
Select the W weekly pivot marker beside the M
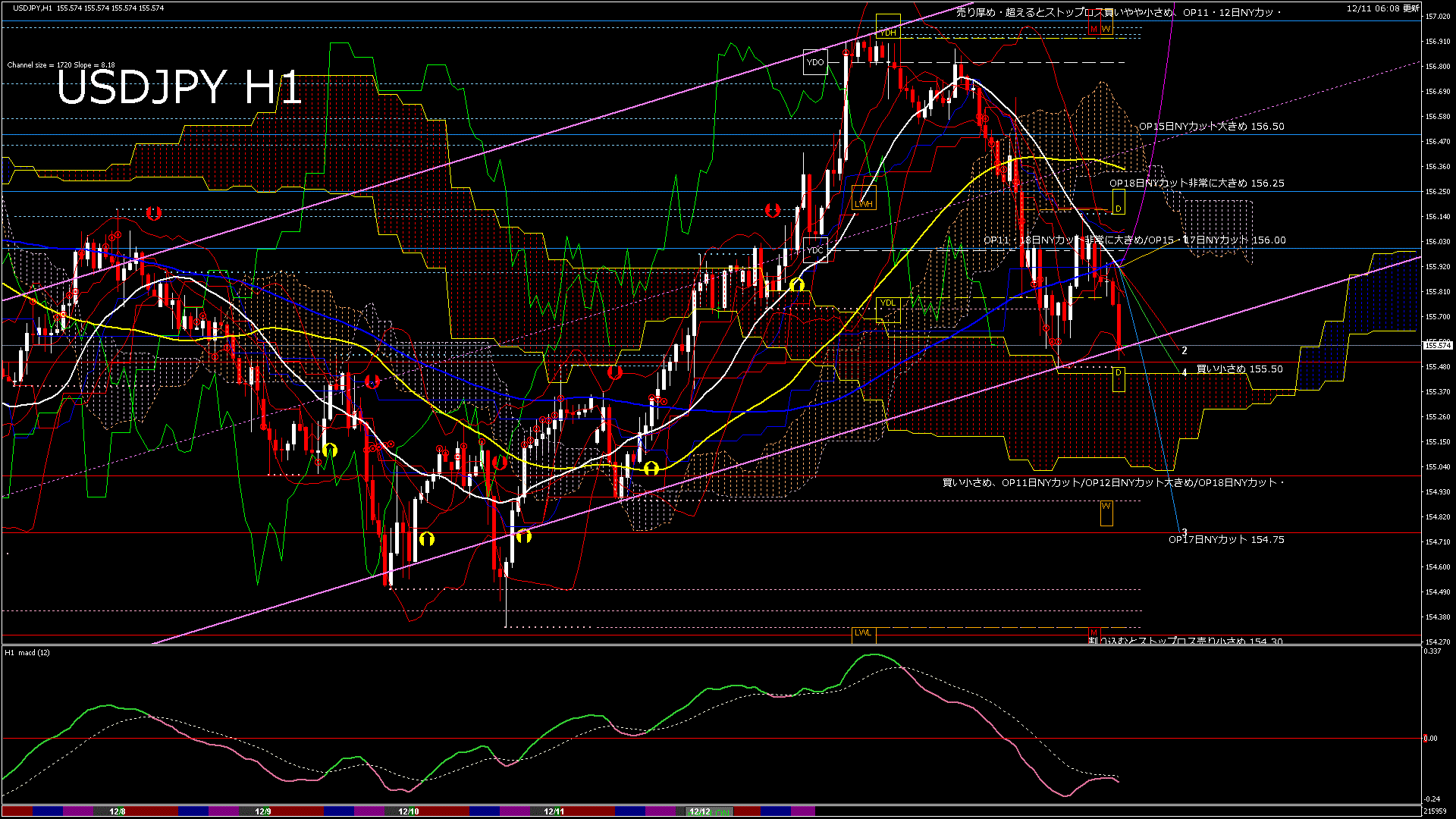[1106, 28]
